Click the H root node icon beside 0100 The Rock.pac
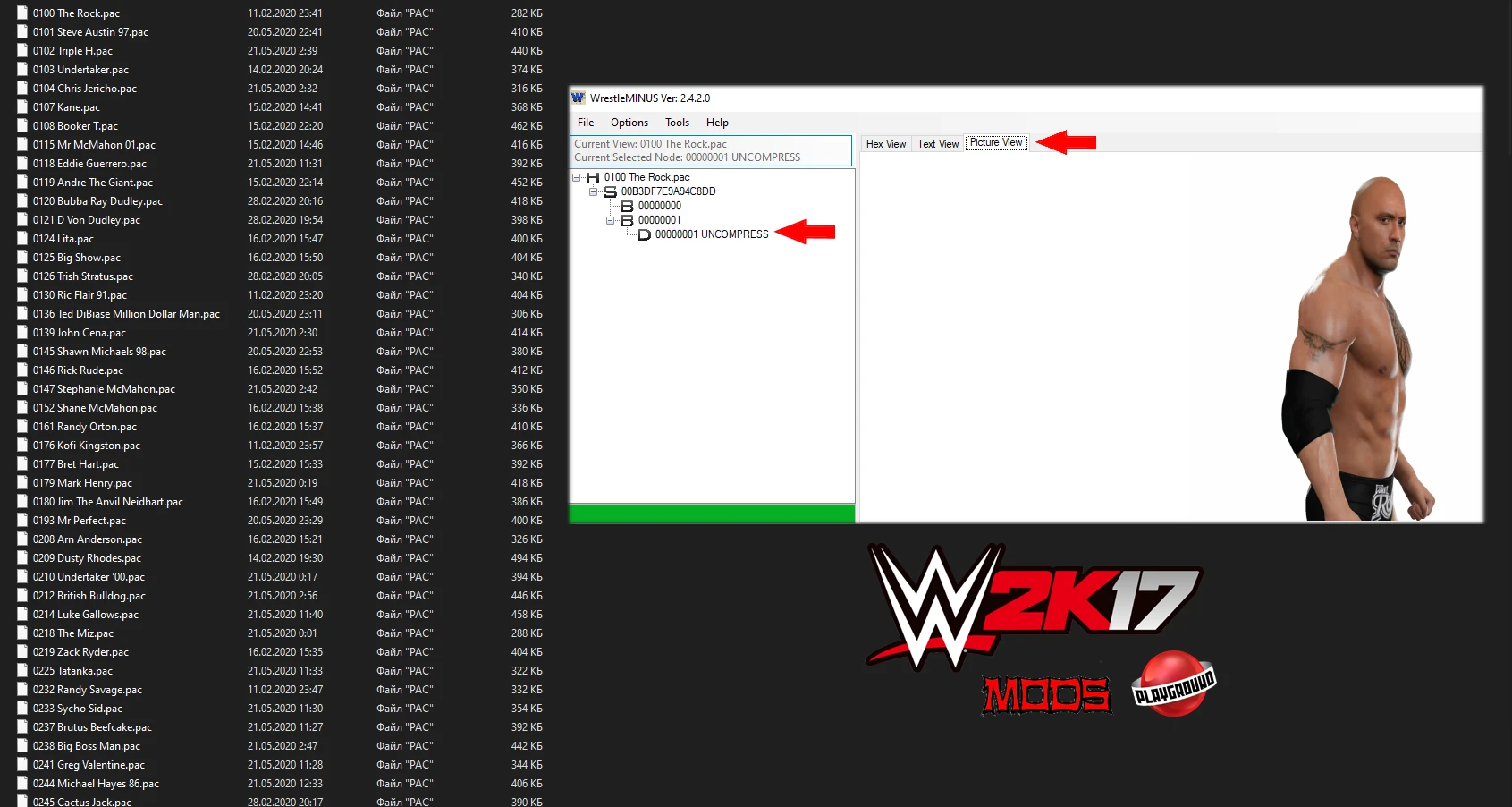The width and height of the screenshot is (1512, 807). point(593,177)
